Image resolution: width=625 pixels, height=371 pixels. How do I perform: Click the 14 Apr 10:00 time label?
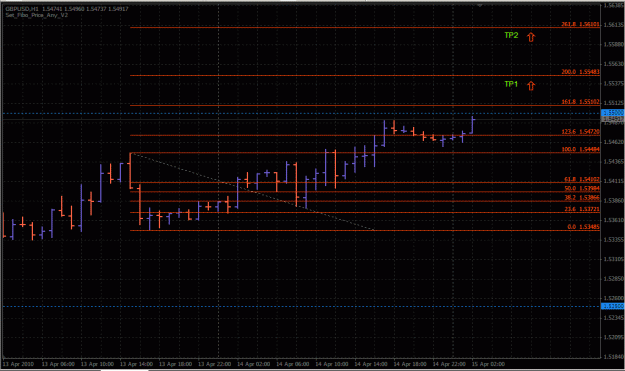tap(331, 364)
